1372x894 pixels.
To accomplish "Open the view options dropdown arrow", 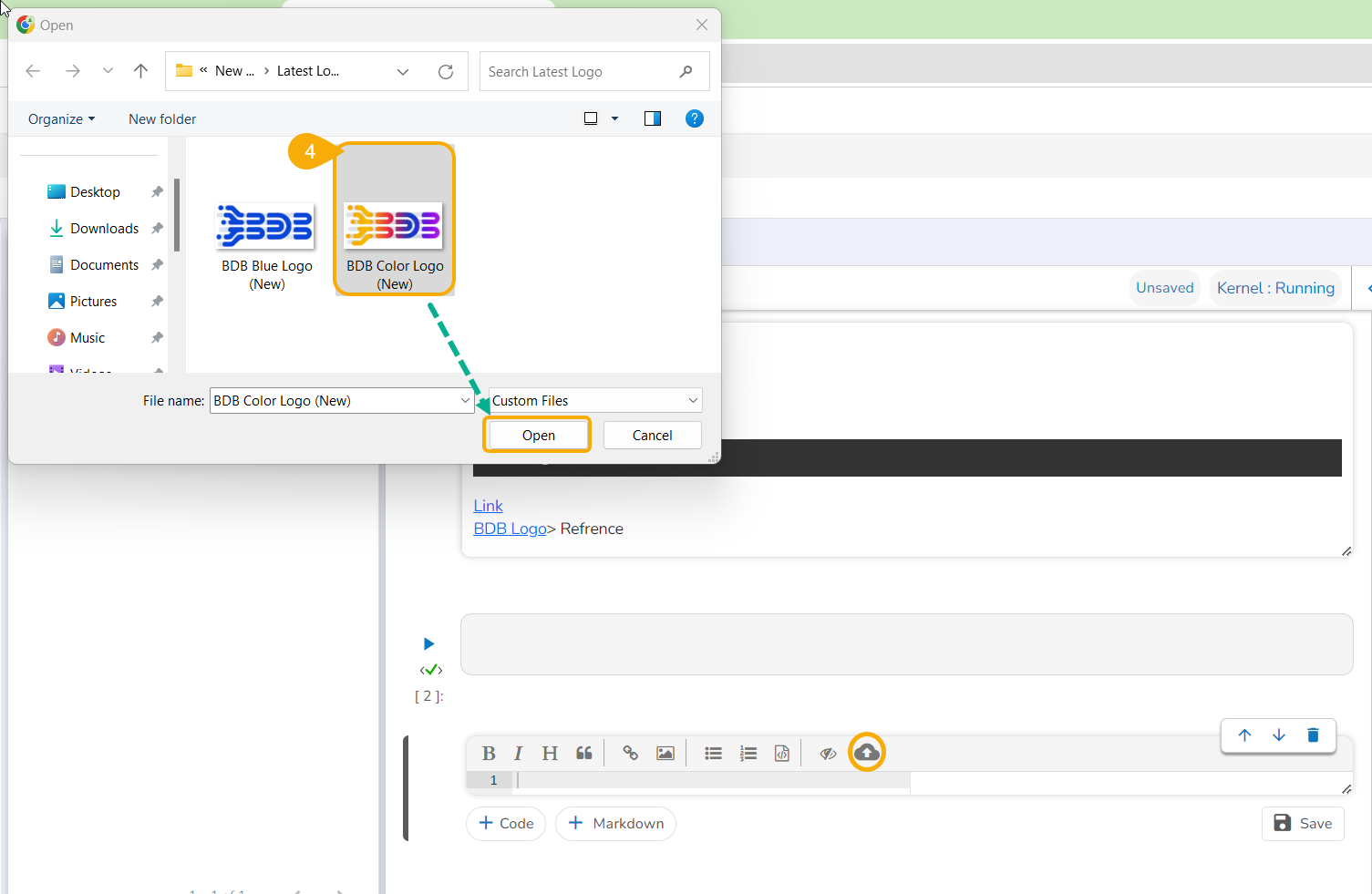I will click(x=614, y=118).
